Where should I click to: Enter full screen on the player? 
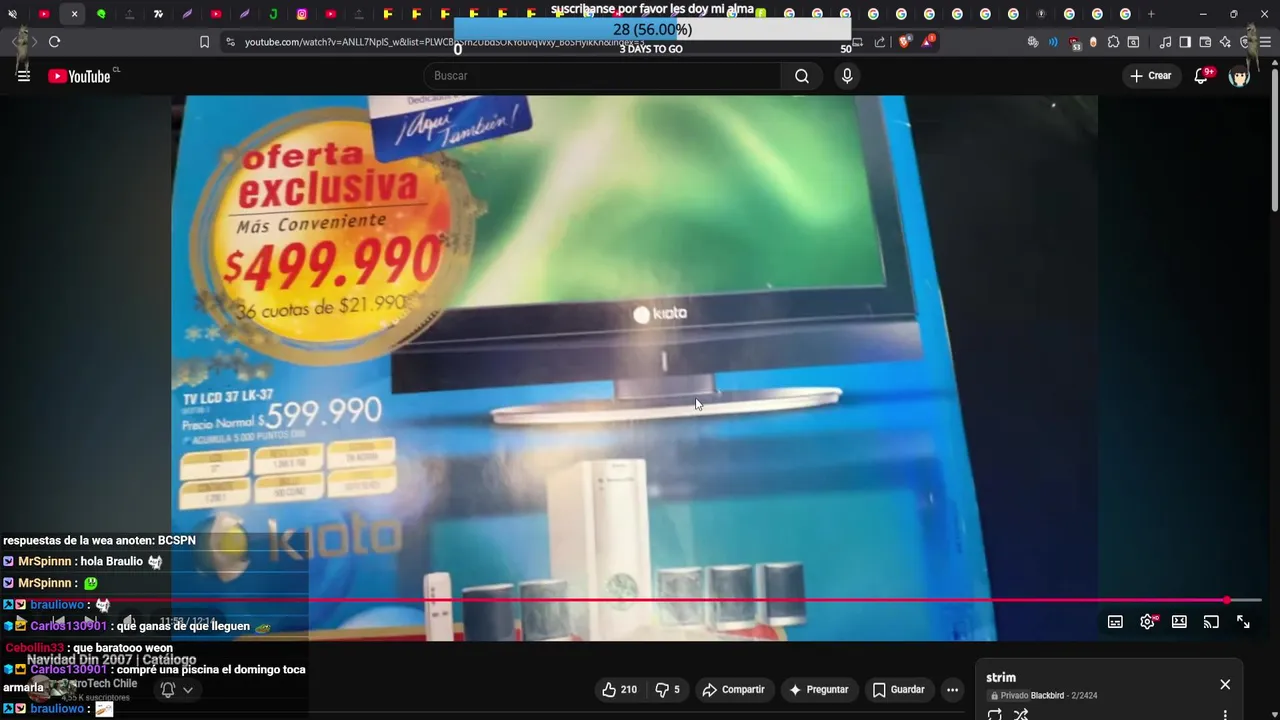1243,622
